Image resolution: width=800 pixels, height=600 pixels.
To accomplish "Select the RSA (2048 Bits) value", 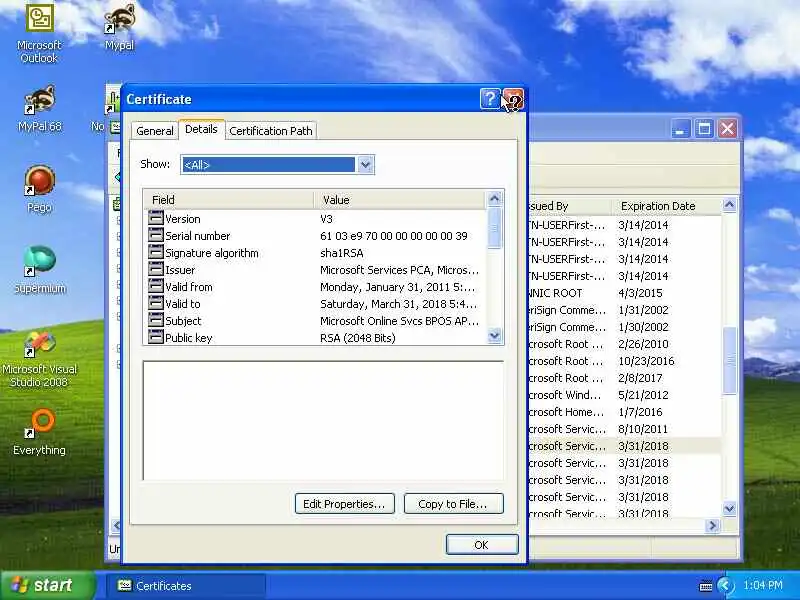I will point(358,338).
